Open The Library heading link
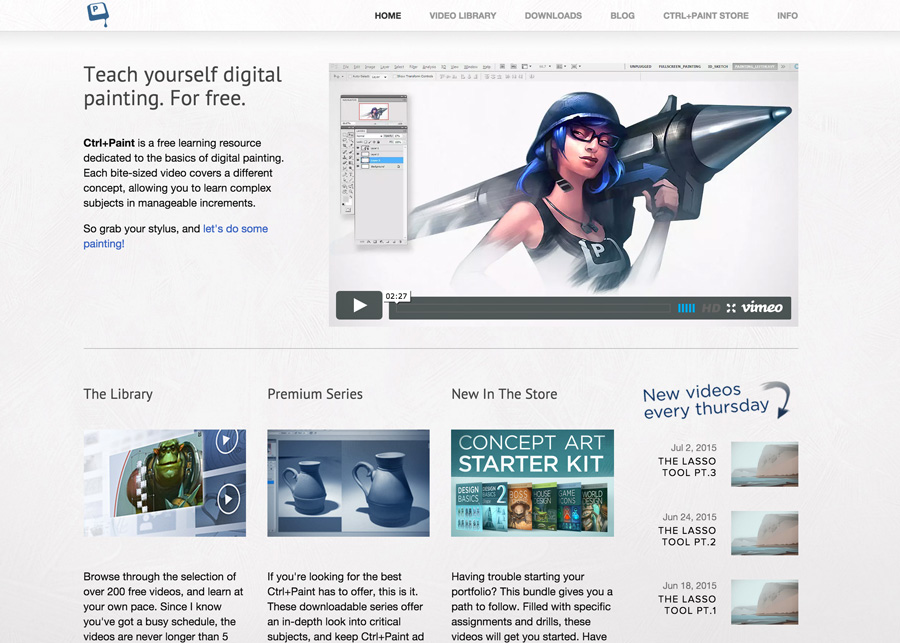The width and height of the screenshot is (900, 643). coord(118,394)
